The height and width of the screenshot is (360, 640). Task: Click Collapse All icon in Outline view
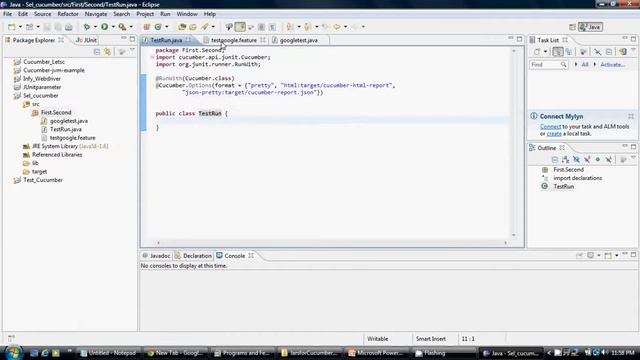tap(555, 160)
